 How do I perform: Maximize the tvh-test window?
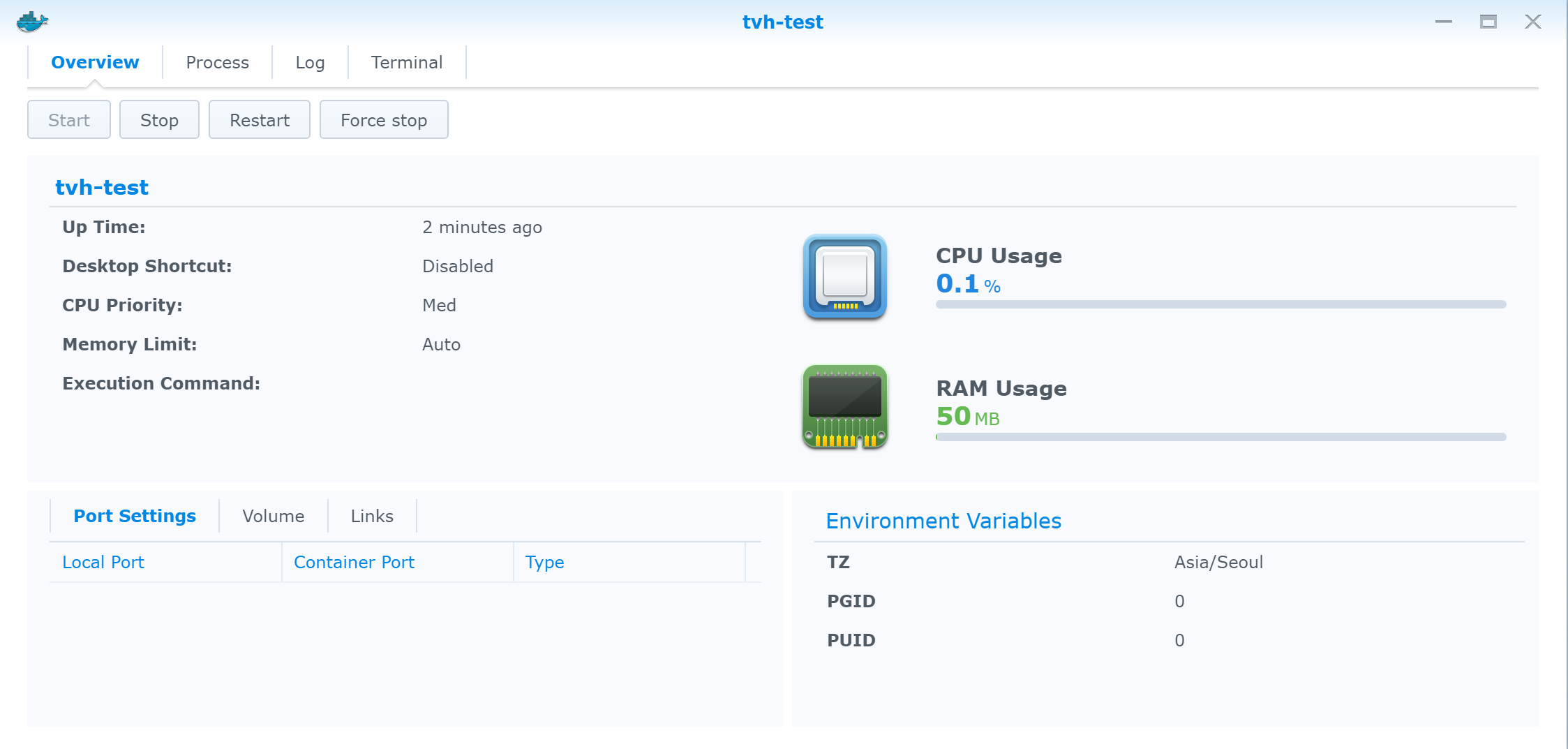pos(1488,22)
